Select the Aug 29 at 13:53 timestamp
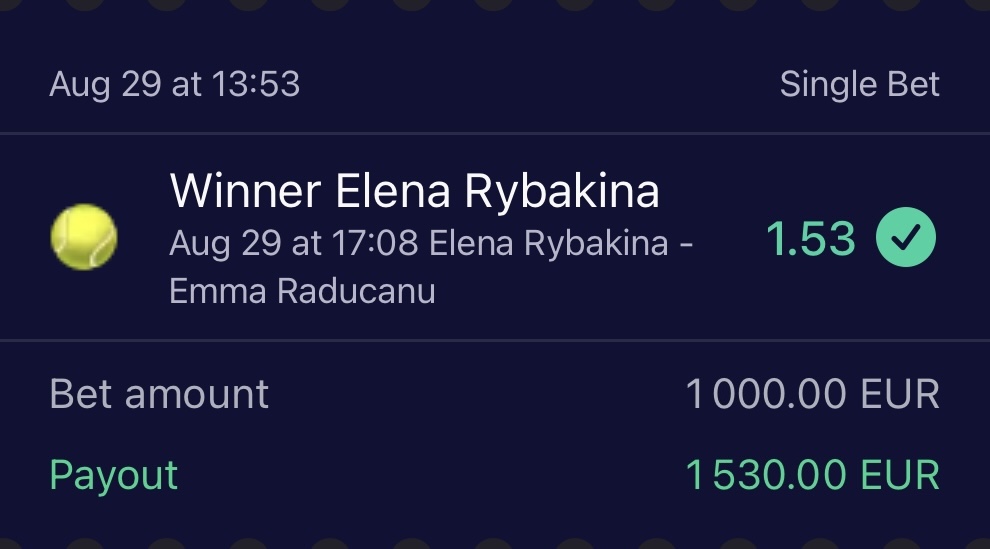The width and height of the screenshot is (990, 549). click(x=174, y=85)
